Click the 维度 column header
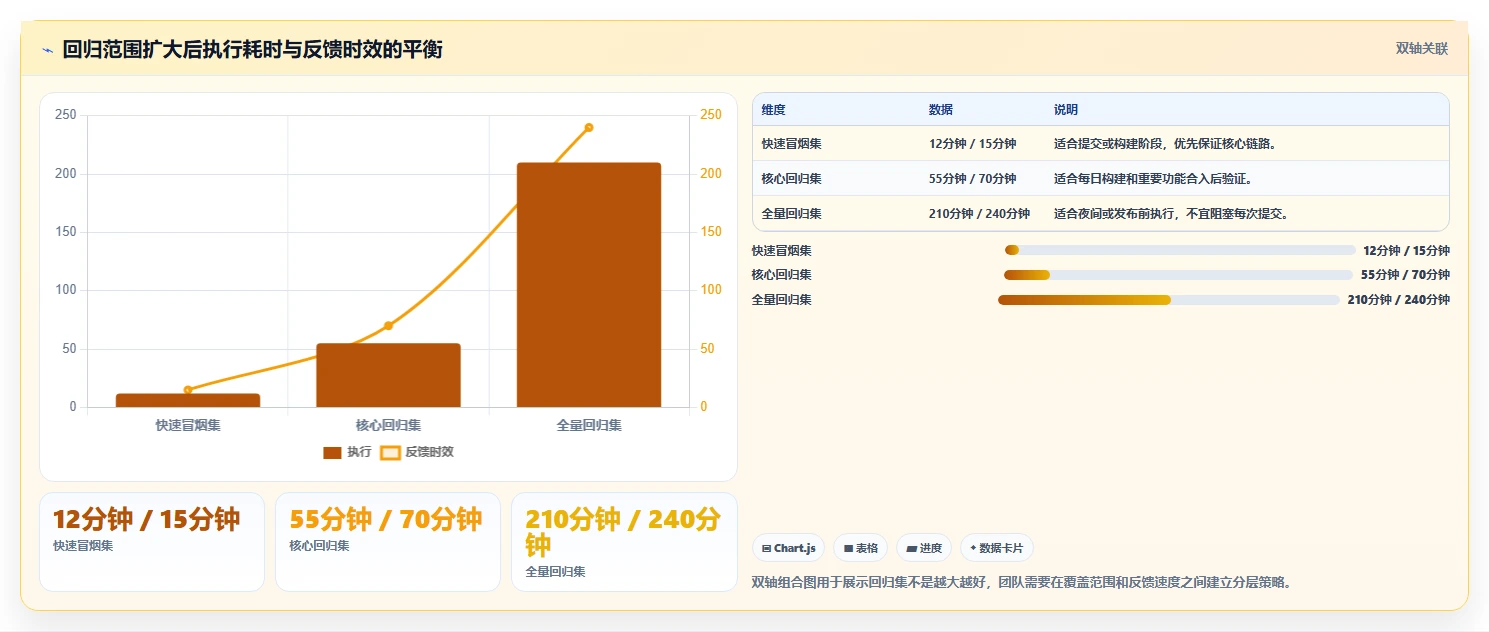The height and width of the screenshot is (632, 1489). 773,110
